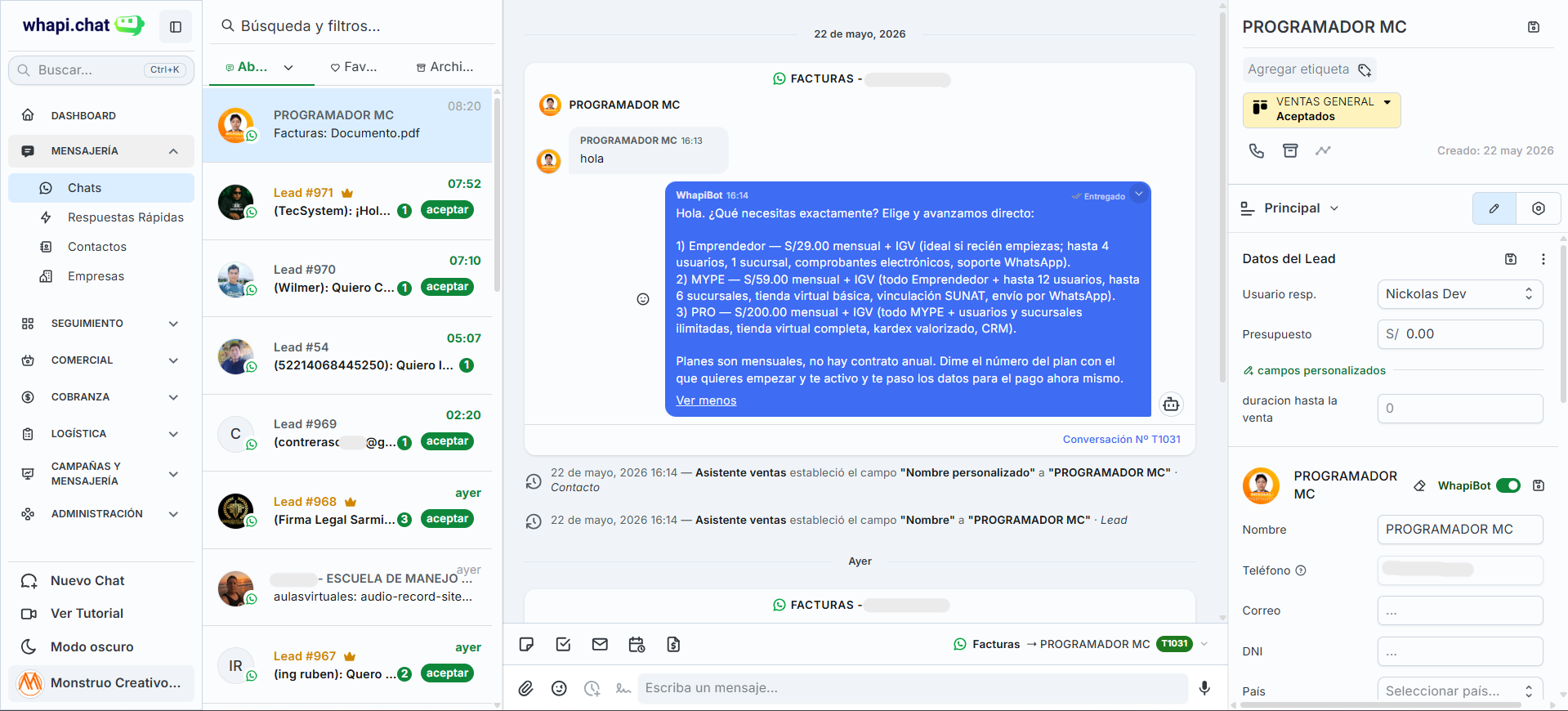
Task: Click the email envelope icon in the message toolbar
Action: (600, 645)
